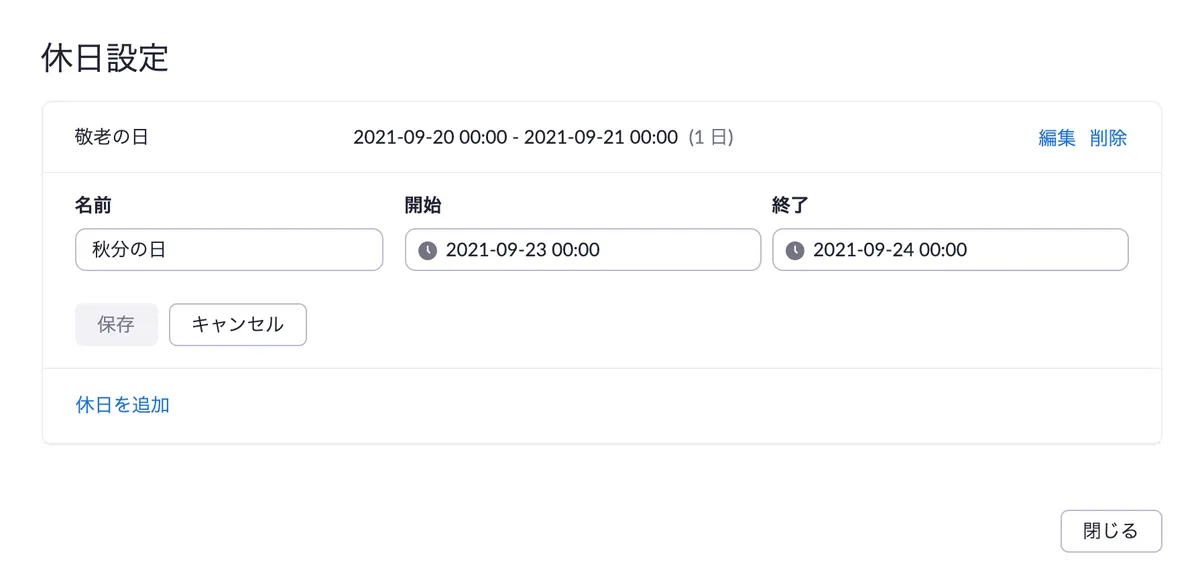Delete 敬老の日 using the 削除 link
The height and width of the screenshot is (577, 1200).
point(1108,138)
